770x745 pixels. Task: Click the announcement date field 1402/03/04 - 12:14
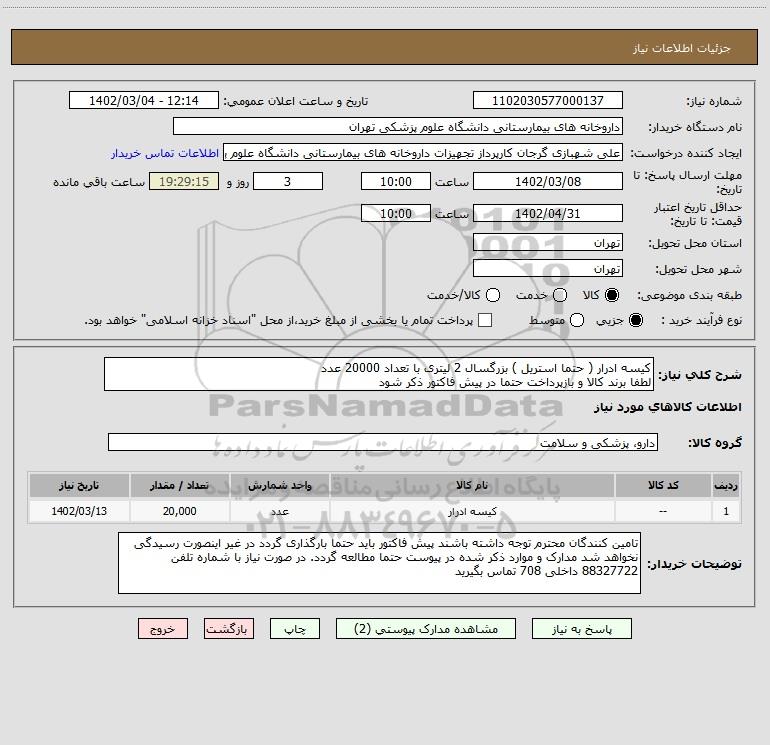tap(143, 100)
